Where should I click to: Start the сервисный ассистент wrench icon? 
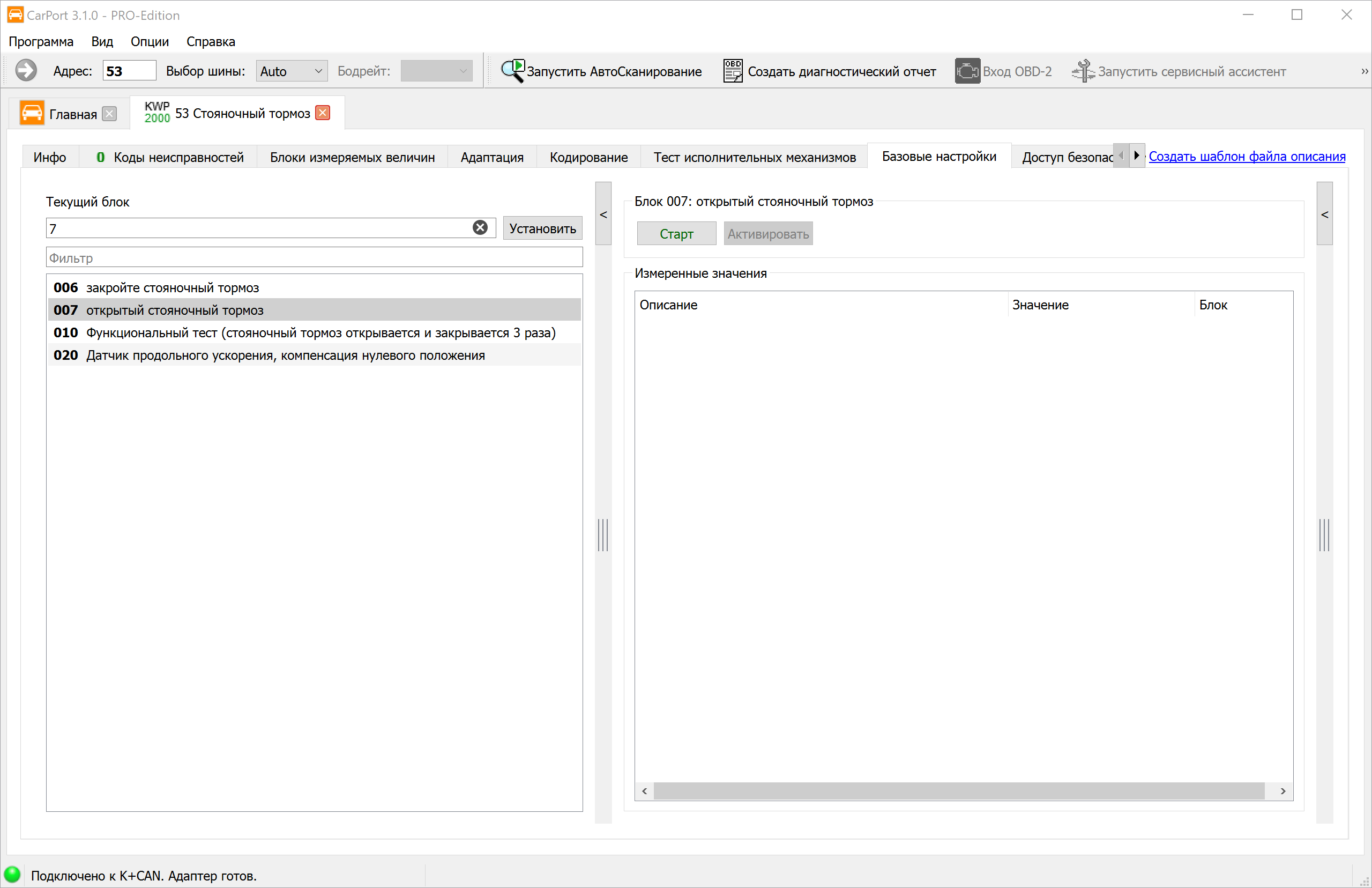1083,71
